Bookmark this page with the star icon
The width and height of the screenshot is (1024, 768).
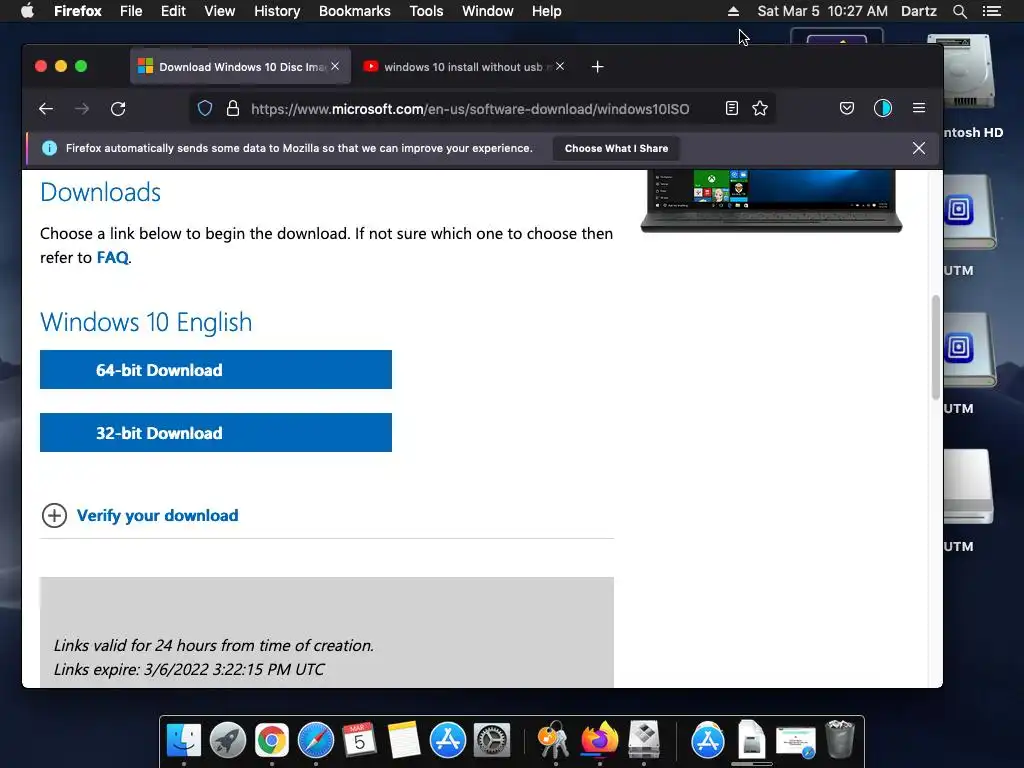760,108
